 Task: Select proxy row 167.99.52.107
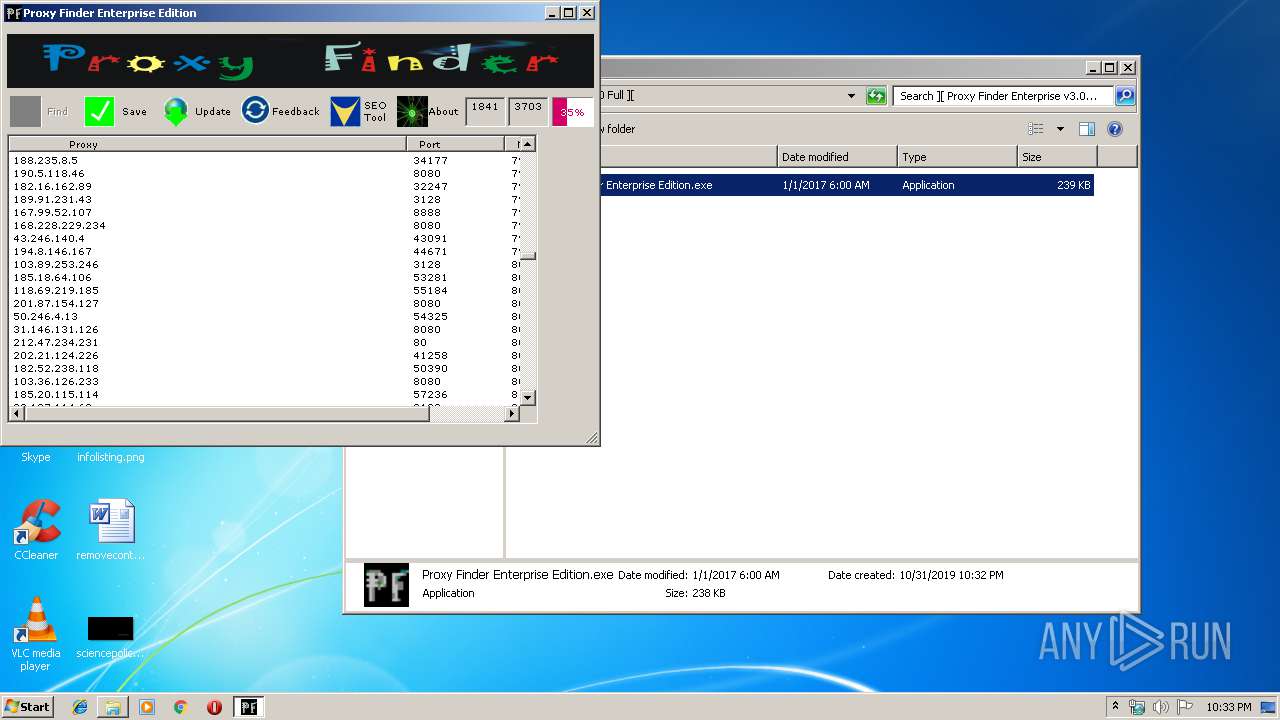click(264, 212)
